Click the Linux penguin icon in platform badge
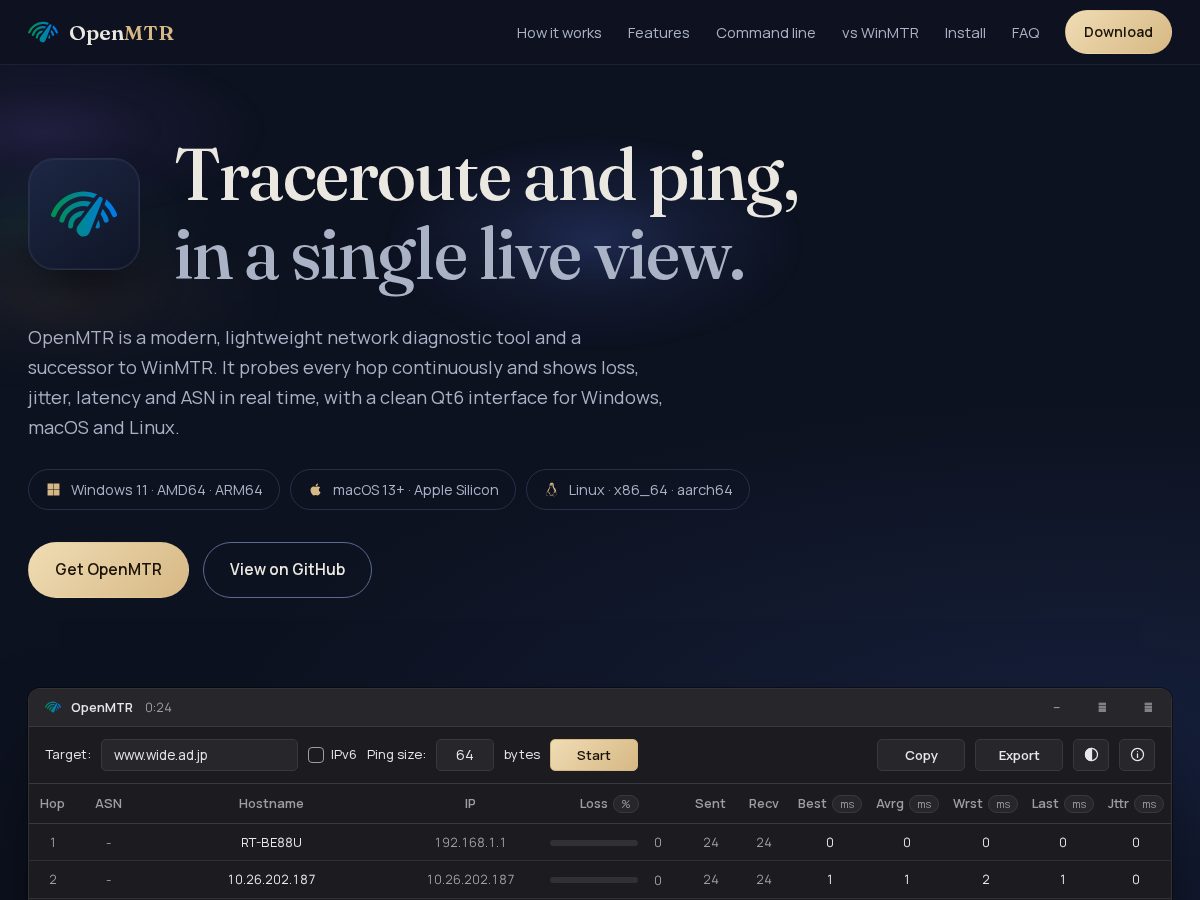Screen dimensions: 1200x900 pos(551,490)
